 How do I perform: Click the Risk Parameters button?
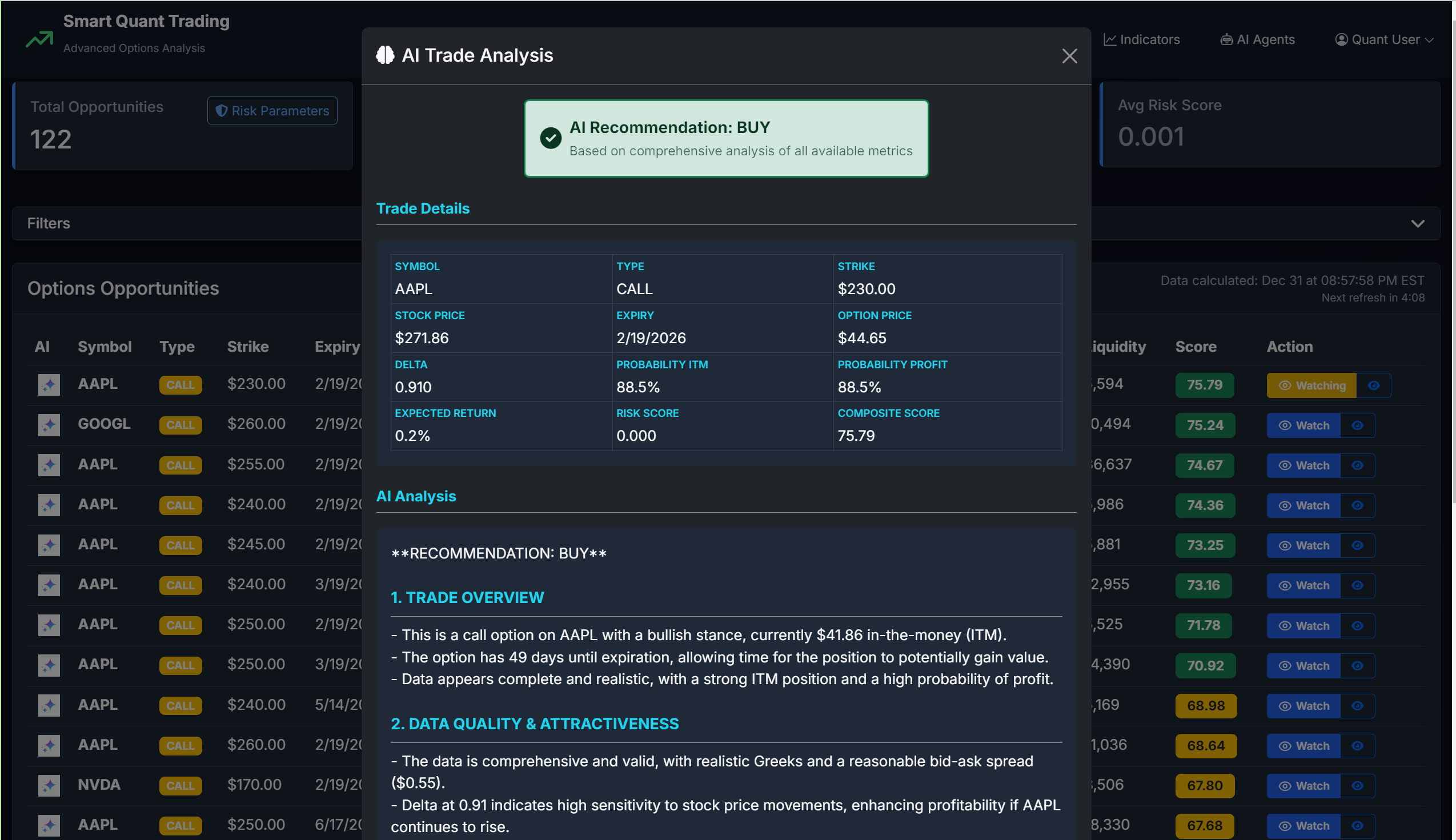(x=272, y=110)
